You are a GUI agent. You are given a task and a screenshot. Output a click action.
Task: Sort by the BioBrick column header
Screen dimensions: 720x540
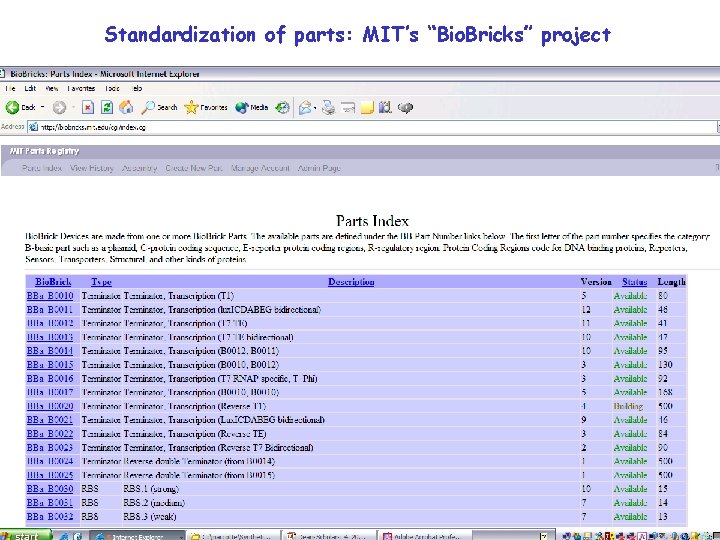pos(53,281)
